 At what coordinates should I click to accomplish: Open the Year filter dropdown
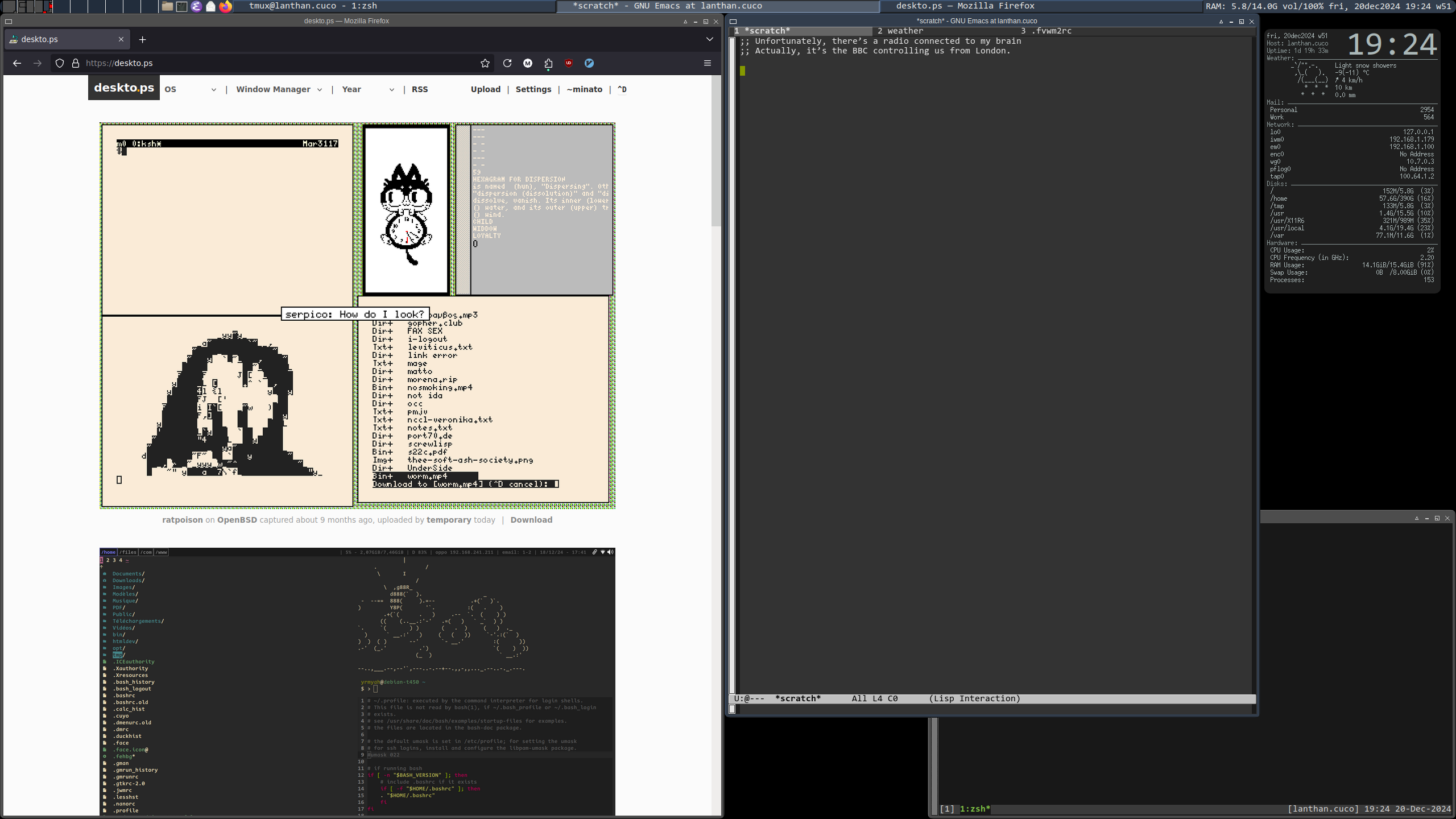click(368, 89)
